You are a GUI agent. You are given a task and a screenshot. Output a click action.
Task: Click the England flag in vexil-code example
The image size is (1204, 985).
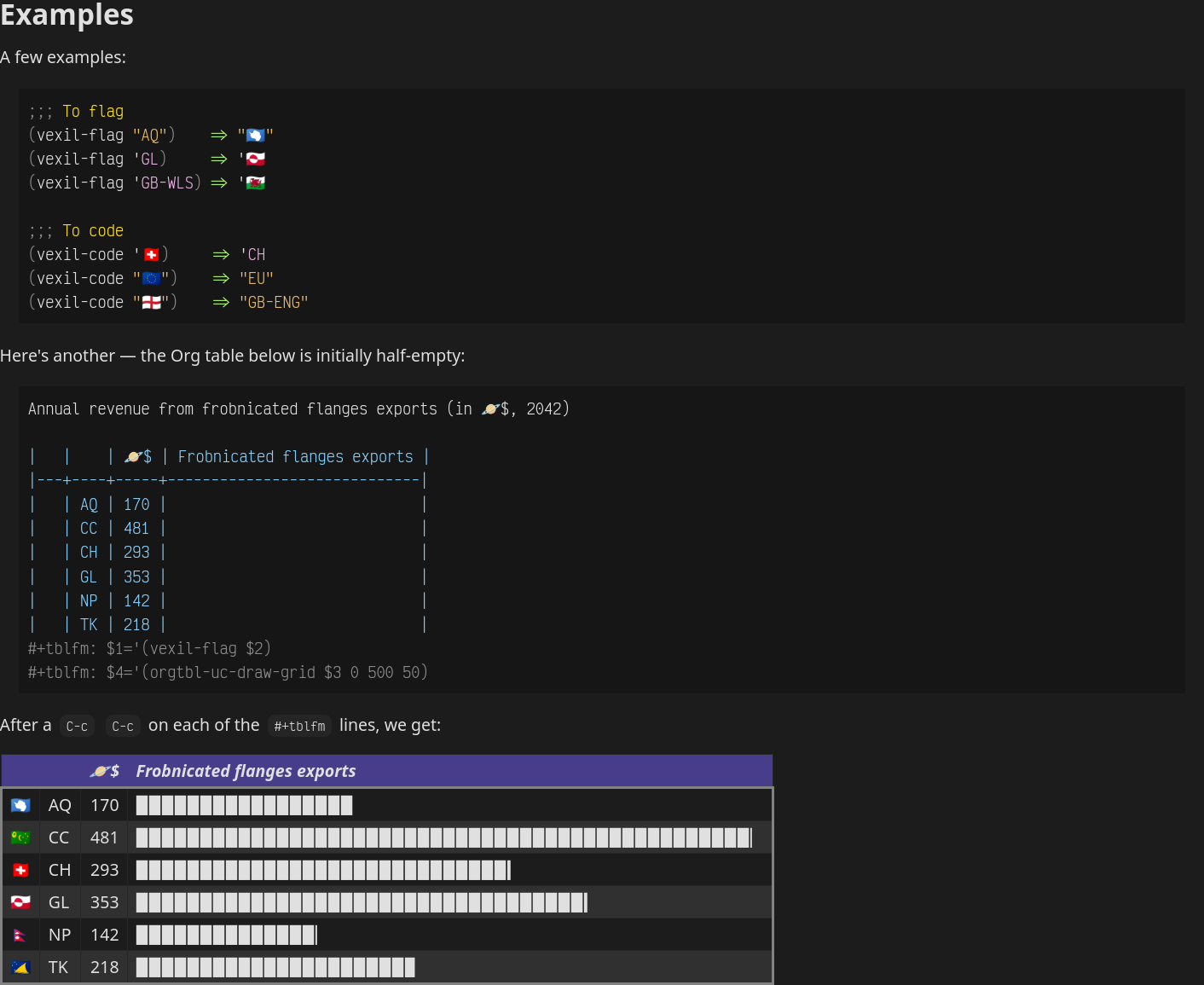151,302
